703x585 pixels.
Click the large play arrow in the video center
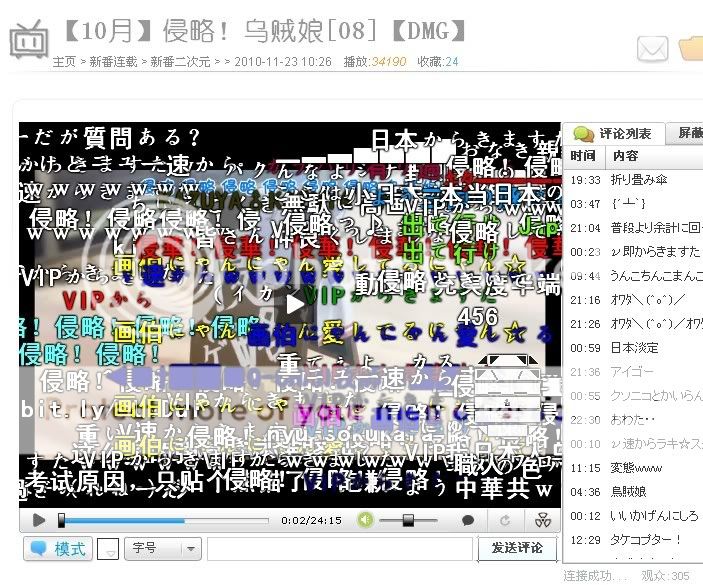[295, 304]
